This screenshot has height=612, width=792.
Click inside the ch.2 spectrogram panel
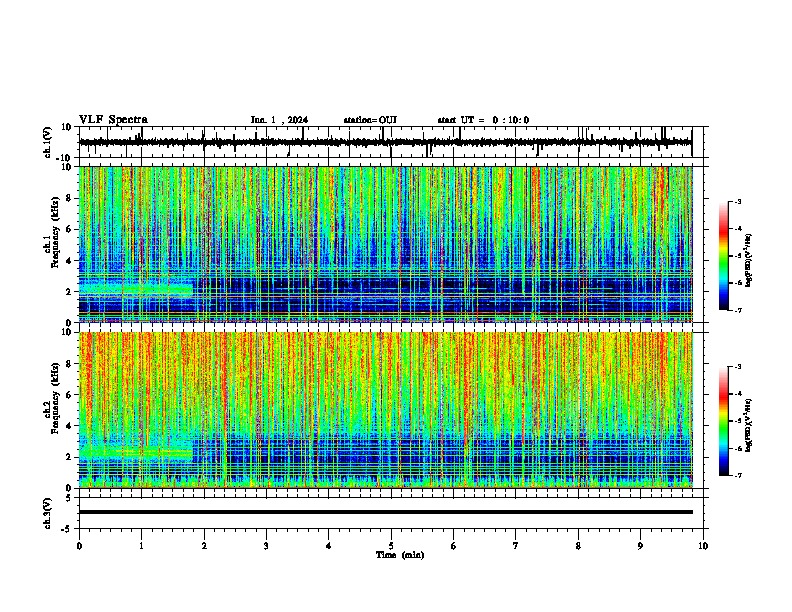385,410
